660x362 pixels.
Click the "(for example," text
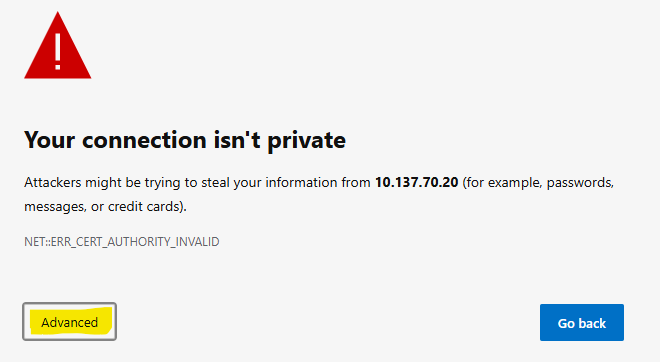click(x=503, y=183)
